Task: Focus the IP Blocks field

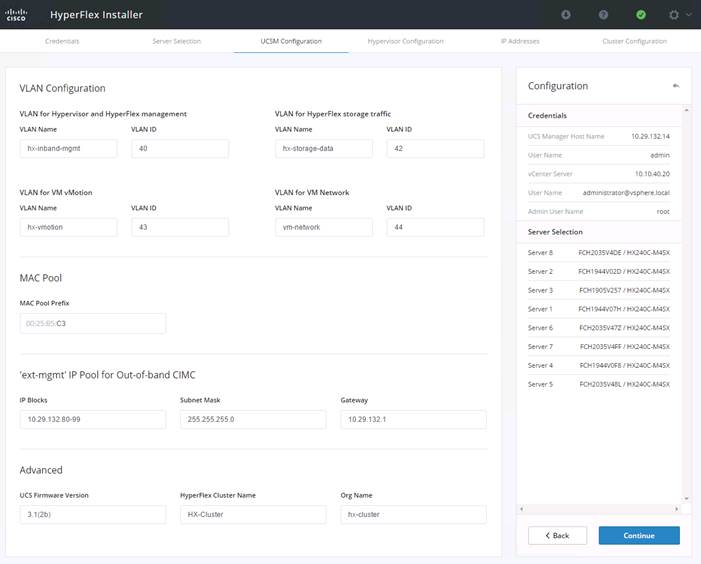Action: (93, 419)
